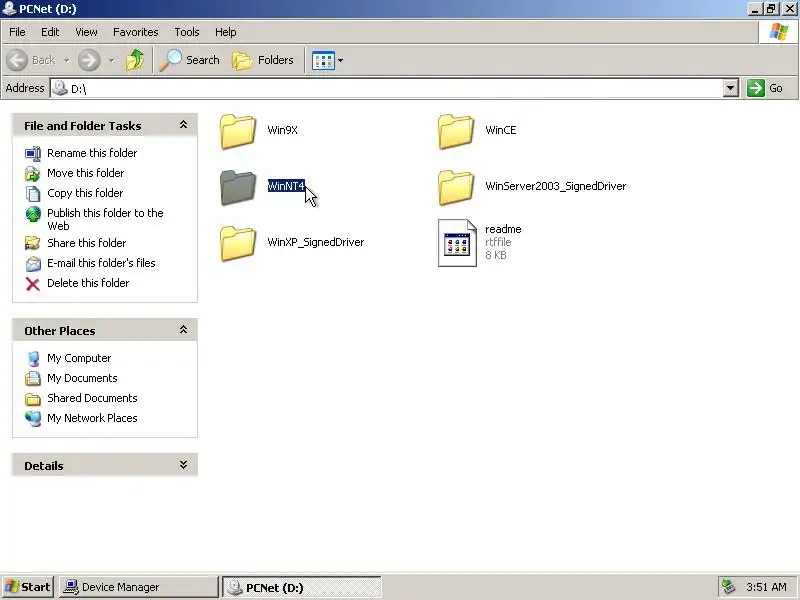This screenshot has height=600, width=800.
Task: Click the 3:51 AM clock
Action: click(766, 587)
